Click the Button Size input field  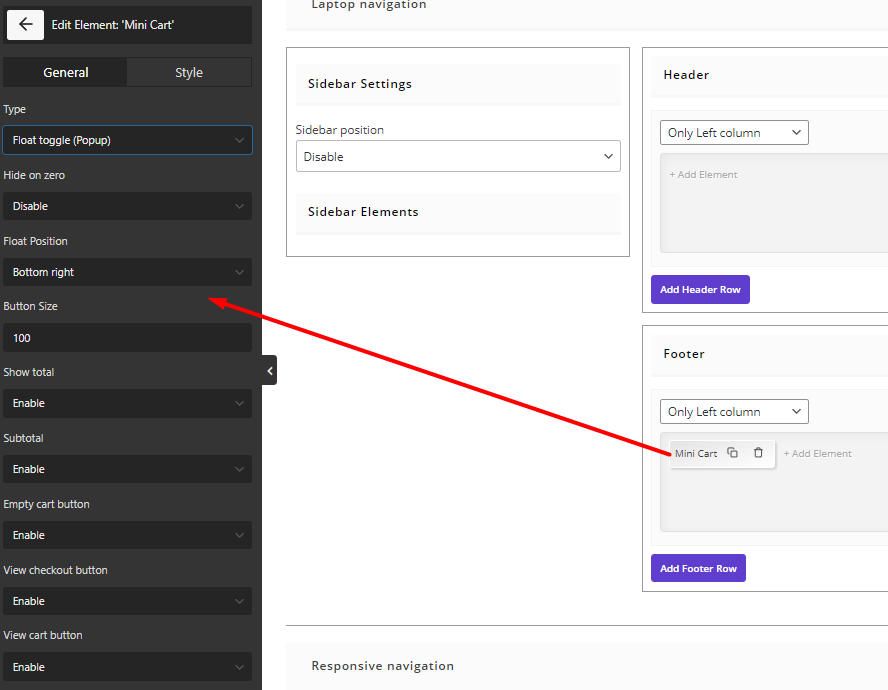(x=127, y=338)
